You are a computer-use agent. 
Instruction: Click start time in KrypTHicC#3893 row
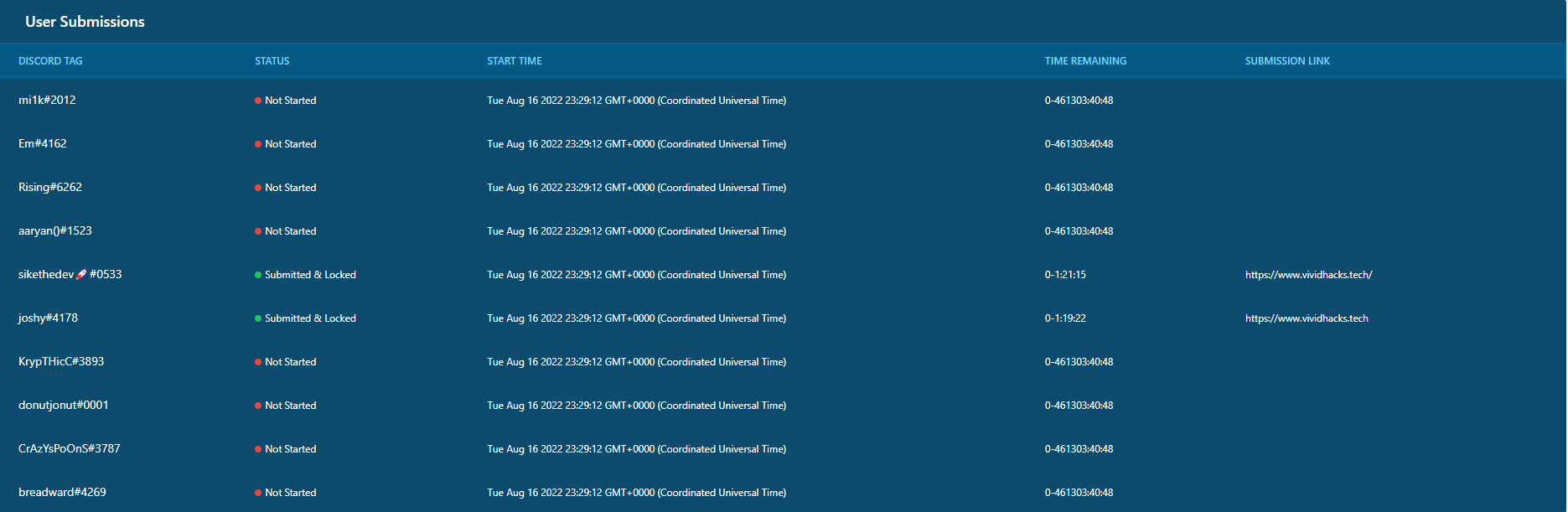(x=637, y=362)
